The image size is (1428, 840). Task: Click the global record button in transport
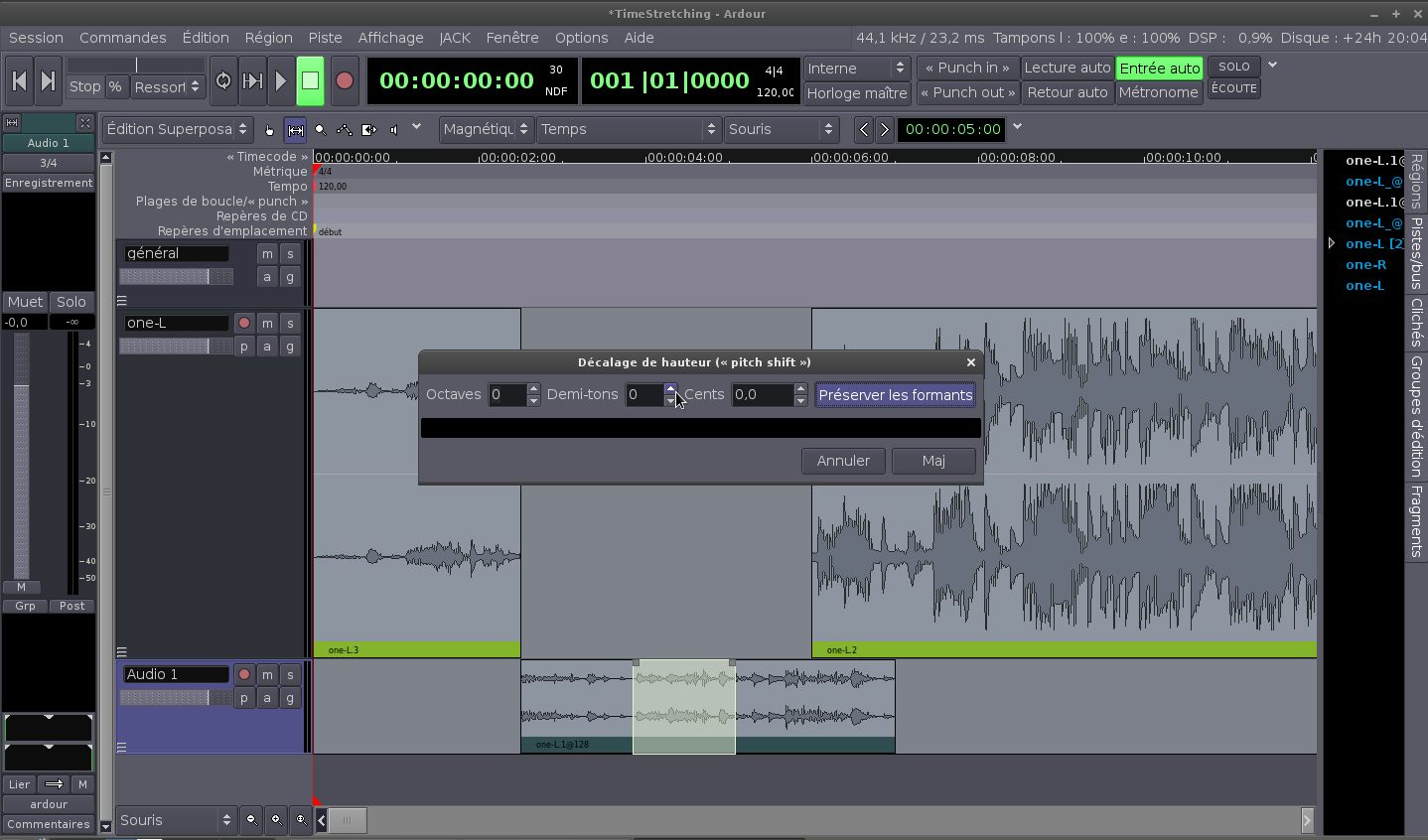(345, 80)
